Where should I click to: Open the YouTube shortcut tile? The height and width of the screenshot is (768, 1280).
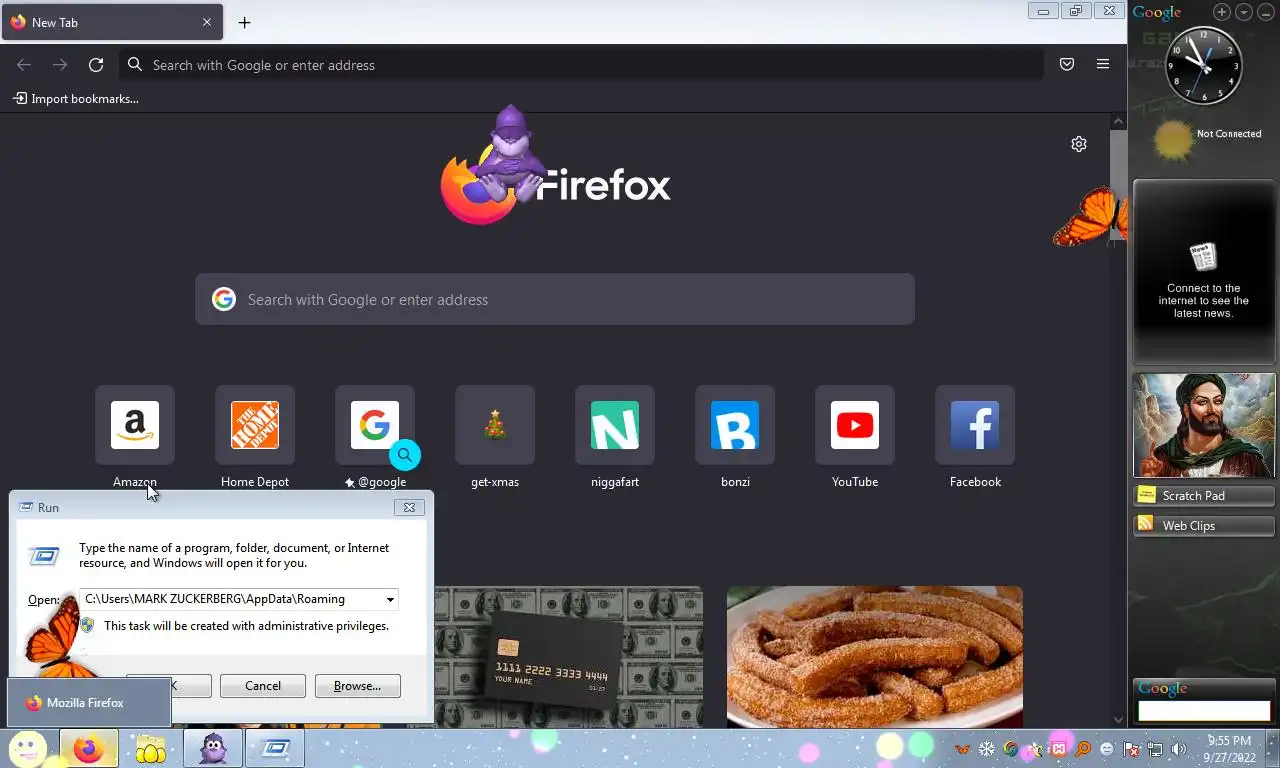coord(855,426)
